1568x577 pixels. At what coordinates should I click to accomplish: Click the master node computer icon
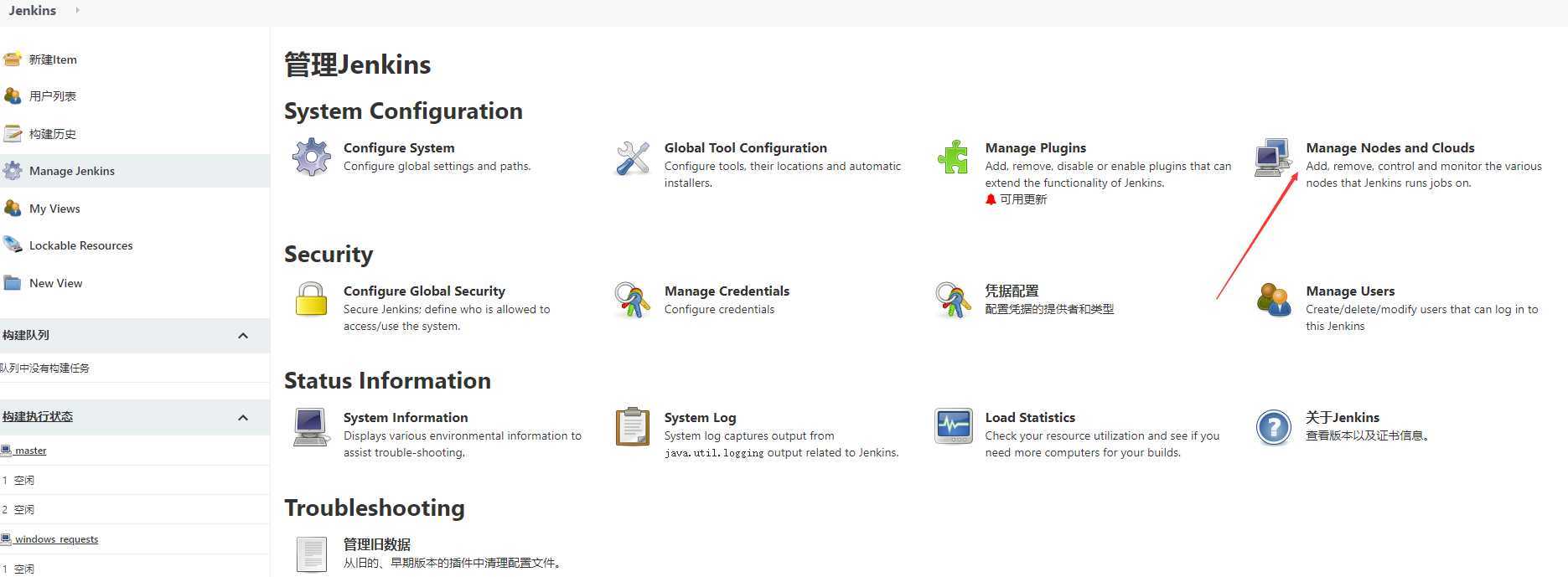(x=6, y=451)
